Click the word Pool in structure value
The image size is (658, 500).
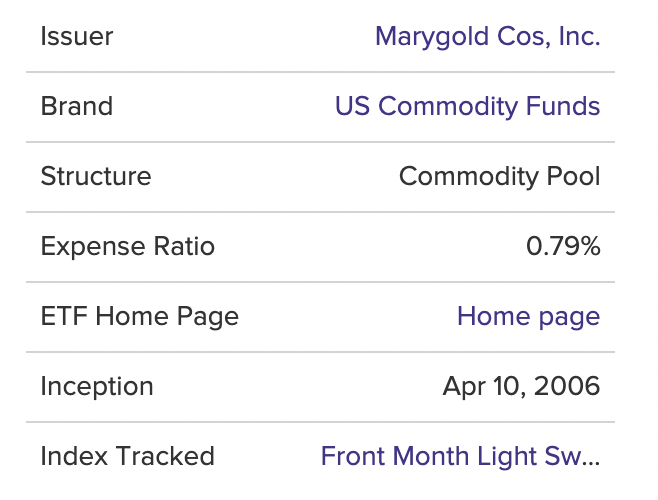coord(573,176)
